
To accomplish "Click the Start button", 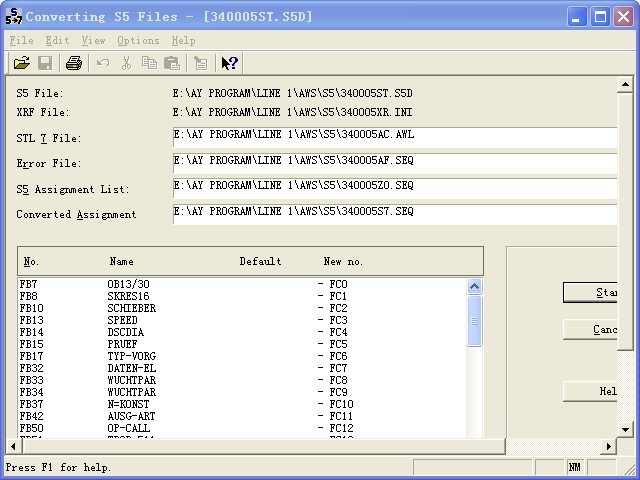I will coord(590,292).
